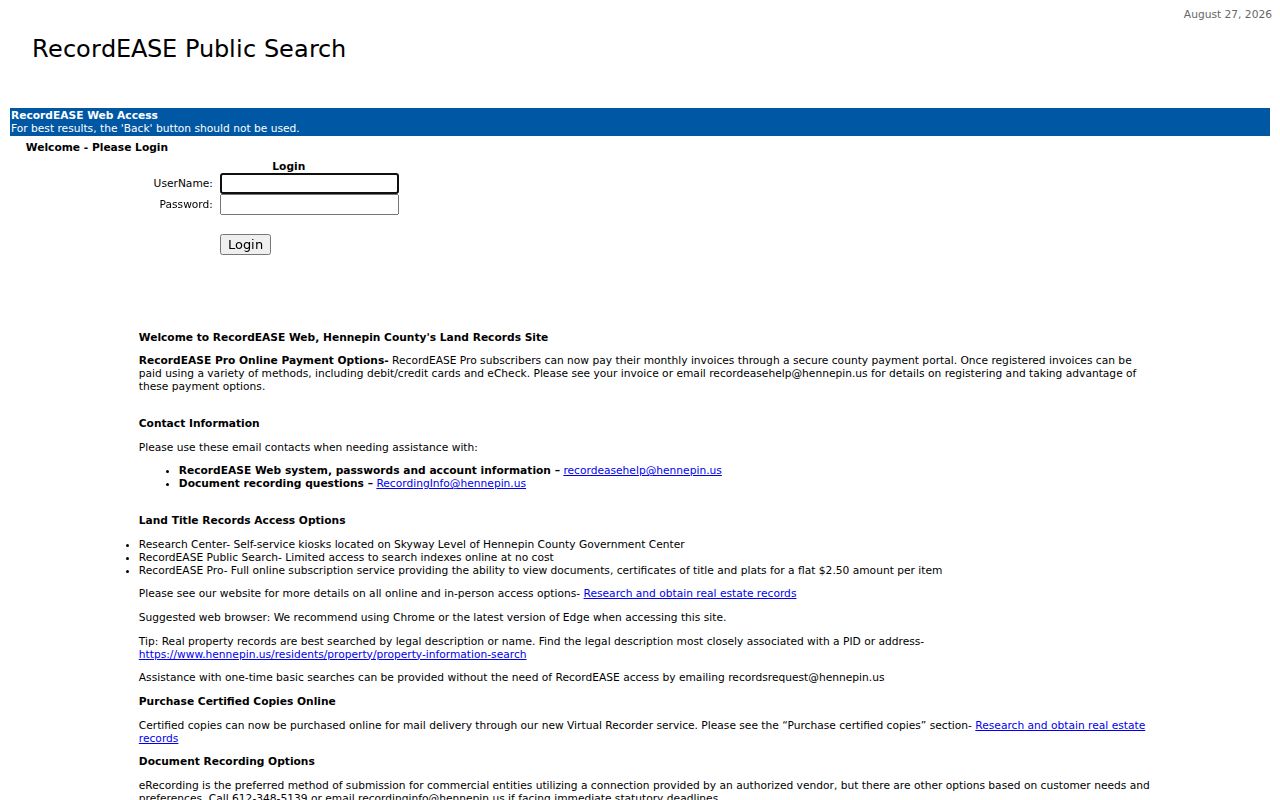Viewport: 1280px width, 800px height.
Task: Click the 'RecordEASE Pro Online Payment Options-' bold text
Action: tap(264, 360)
